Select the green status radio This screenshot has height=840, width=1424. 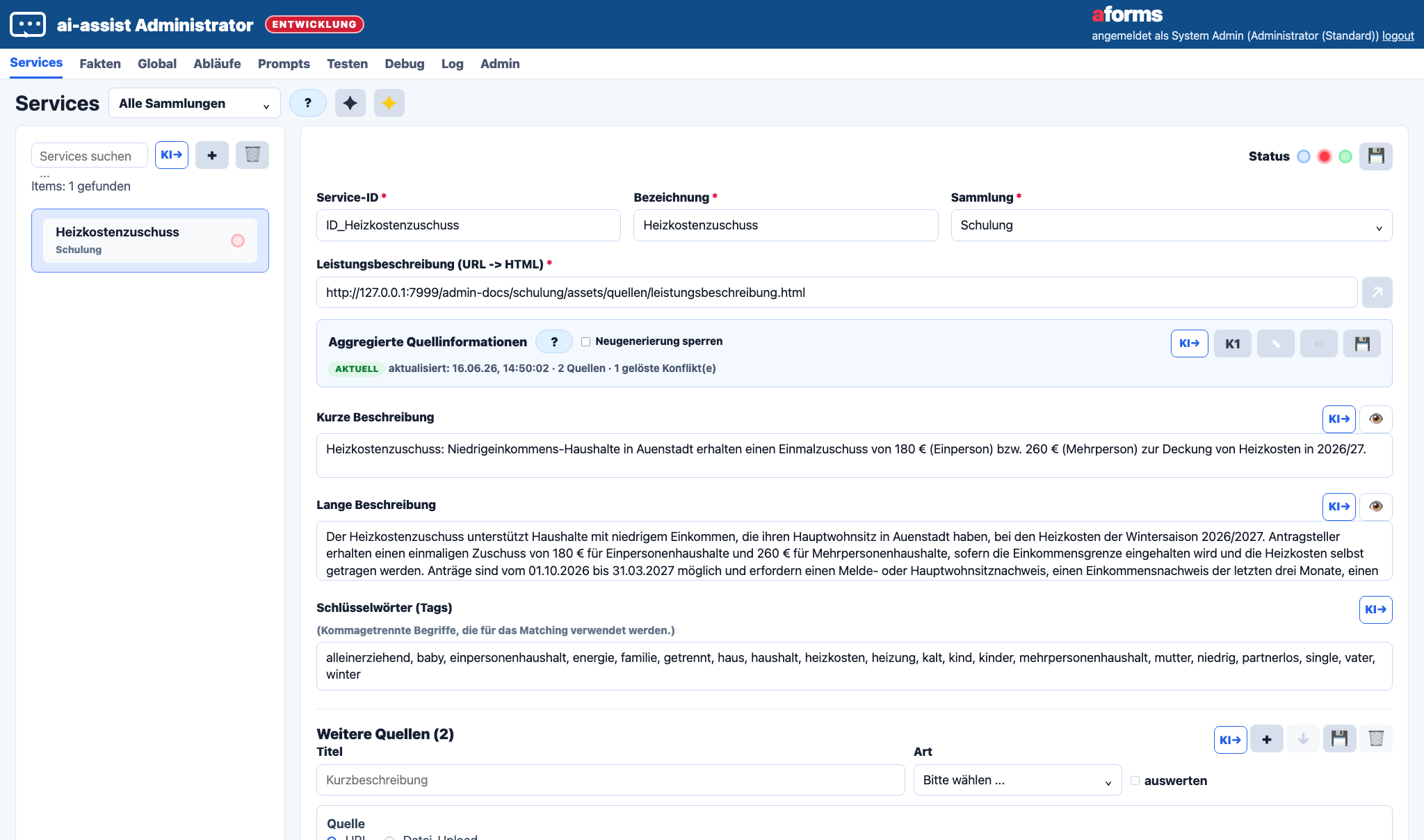coord(1345,156)
